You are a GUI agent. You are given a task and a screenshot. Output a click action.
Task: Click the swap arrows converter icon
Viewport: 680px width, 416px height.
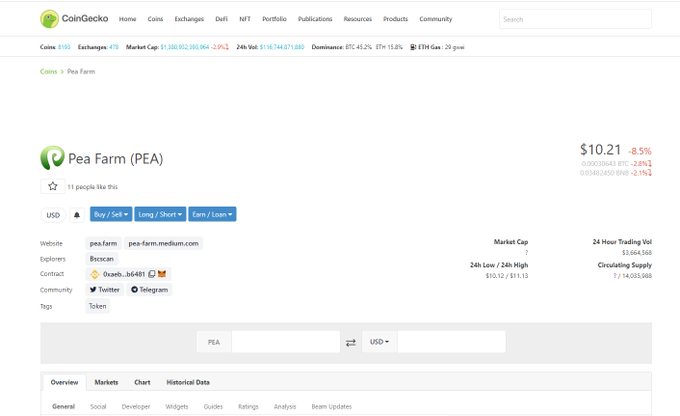351,343
